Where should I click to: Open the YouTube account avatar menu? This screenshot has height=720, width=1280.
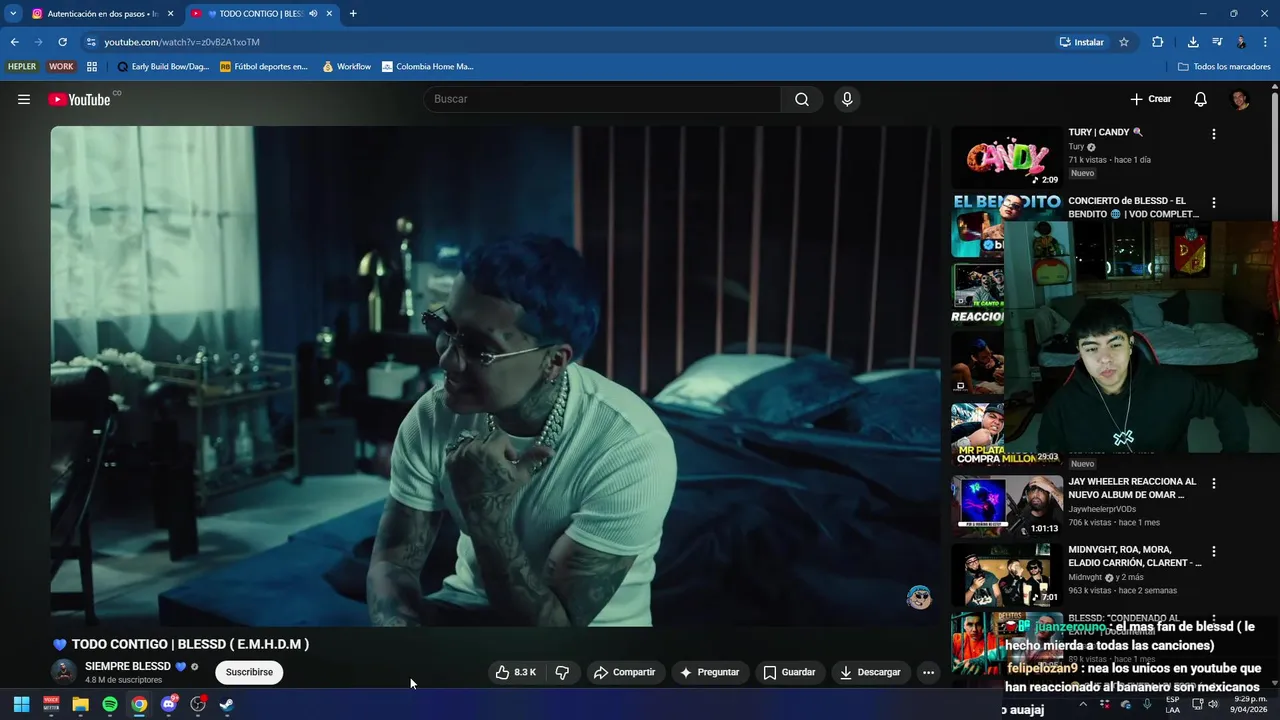[x=1240, y=99]
